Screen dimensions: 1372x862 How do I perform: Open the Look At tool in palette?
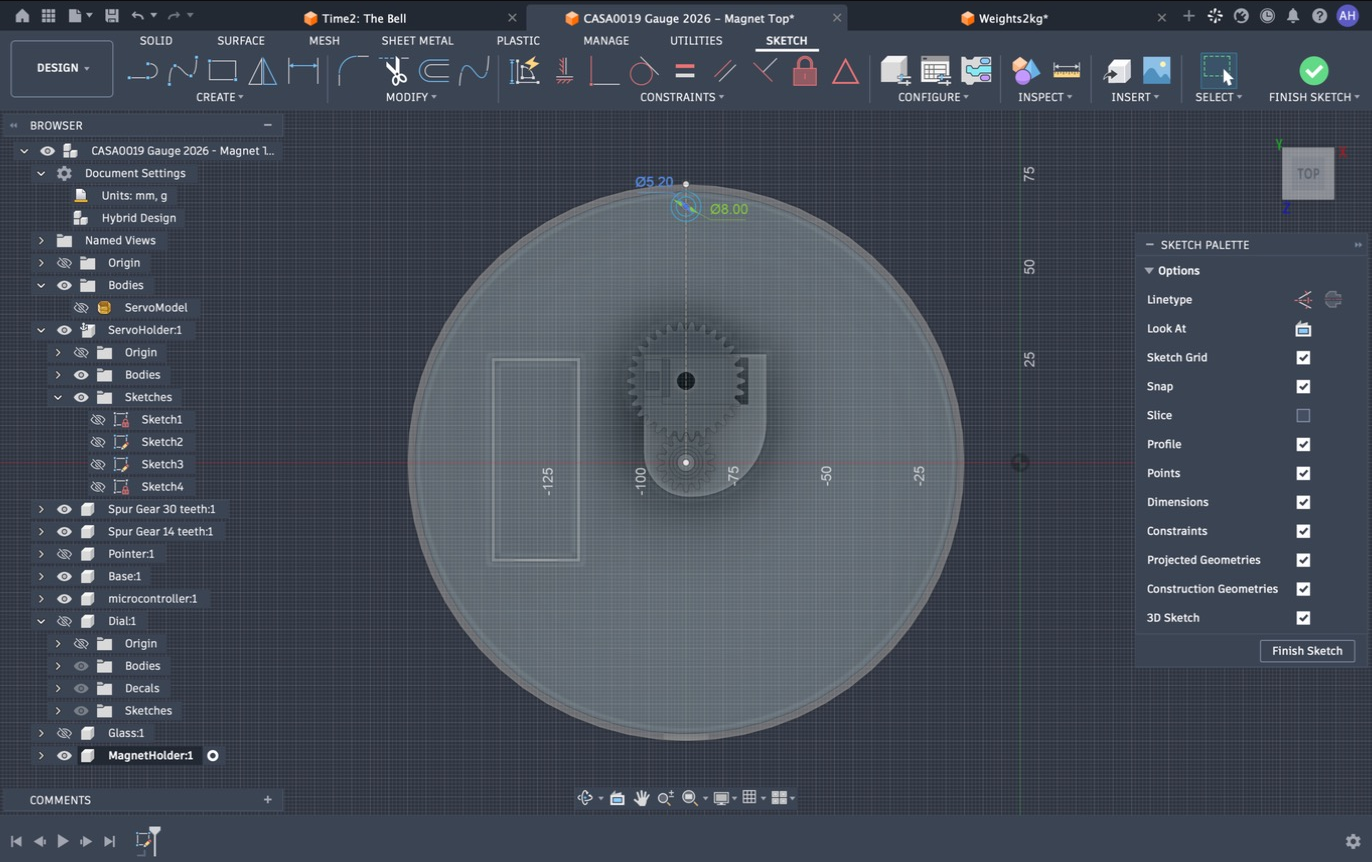pos(1303,329)
